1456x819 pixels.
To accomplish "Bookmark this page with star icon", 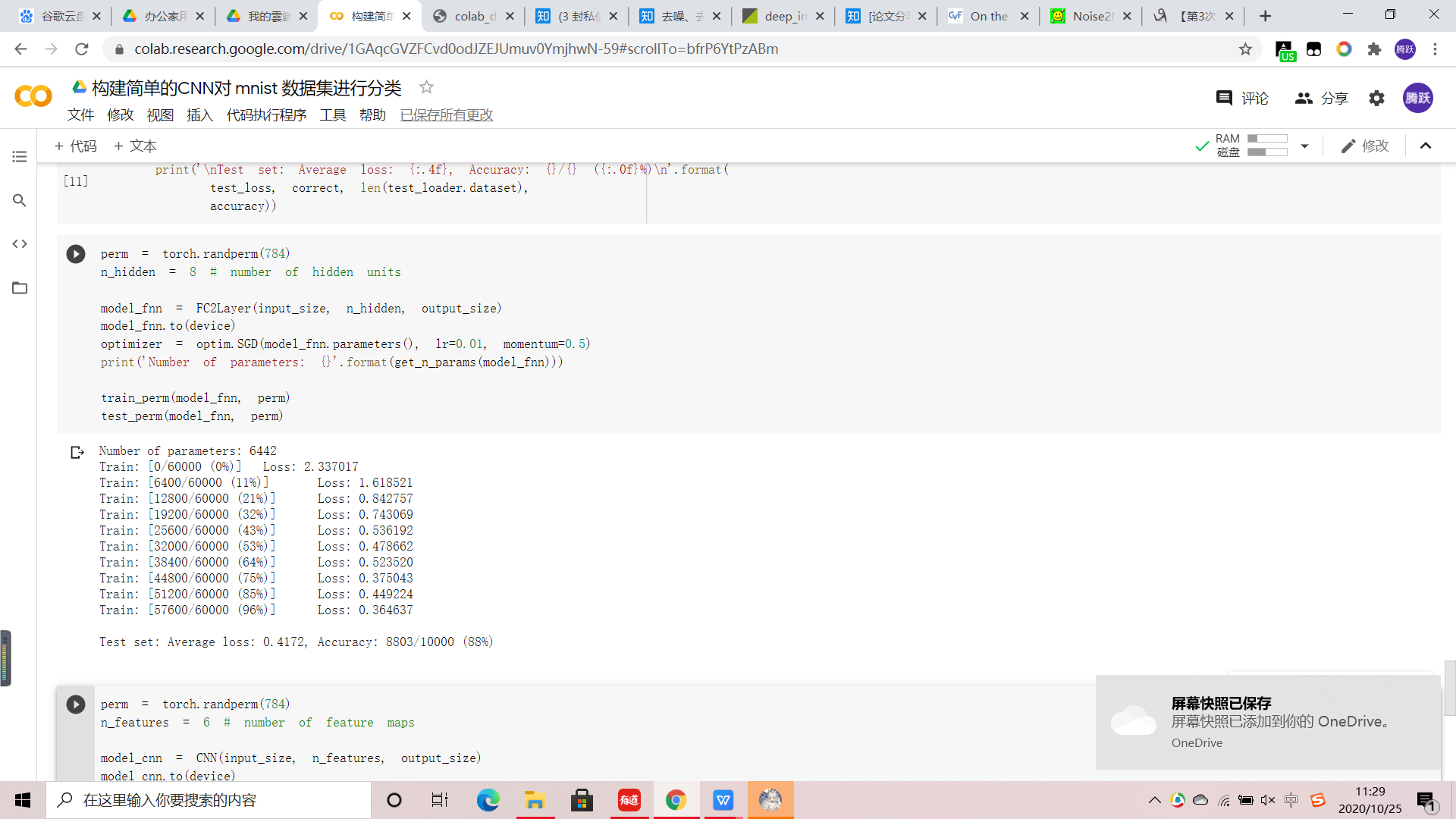I will coord(1245,49).
